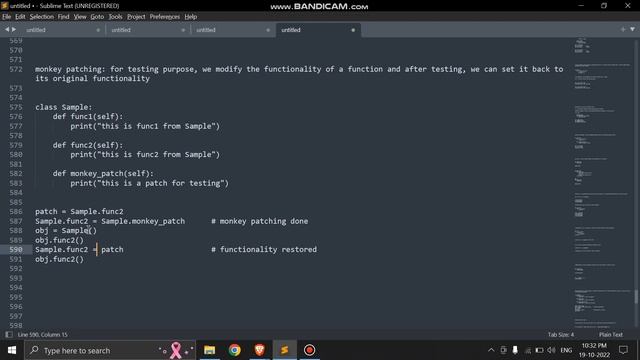Close the second untitled tab's unsaved dot

183,30
